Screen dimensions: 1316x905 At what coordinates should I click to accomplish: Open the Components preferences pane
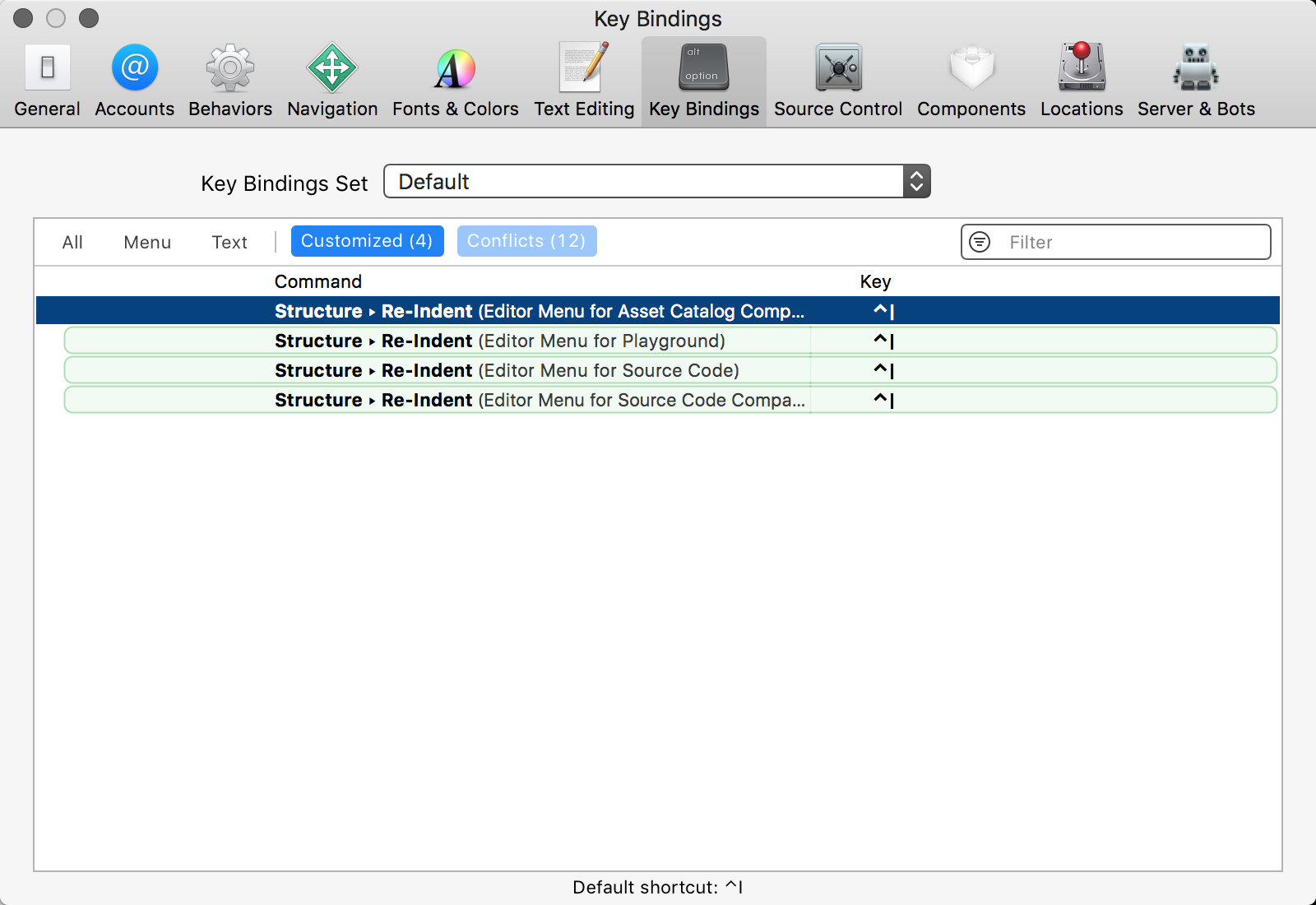[x=971, y=81]
